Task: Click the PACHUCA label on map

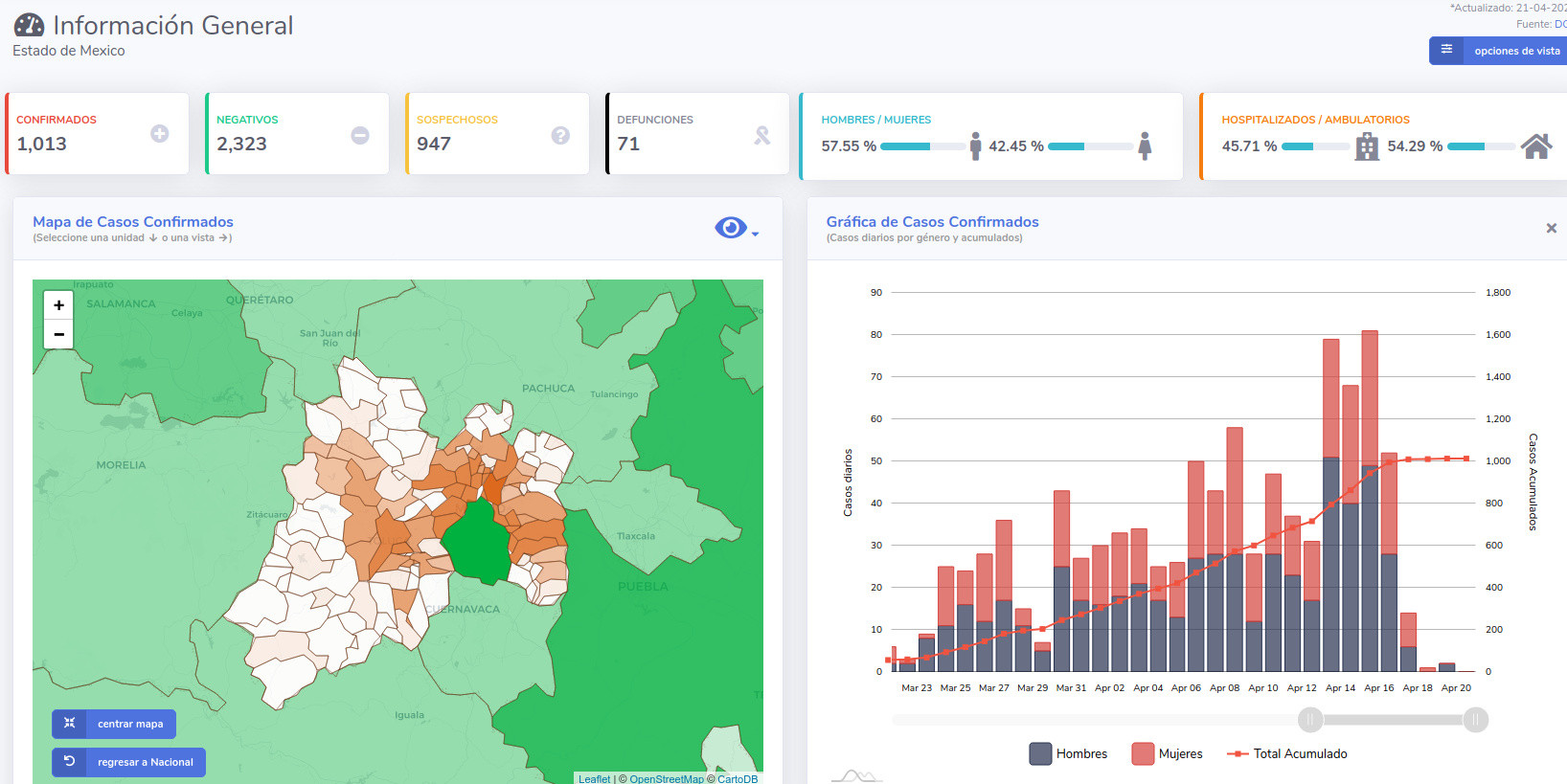Action: (x=548, y=389)
